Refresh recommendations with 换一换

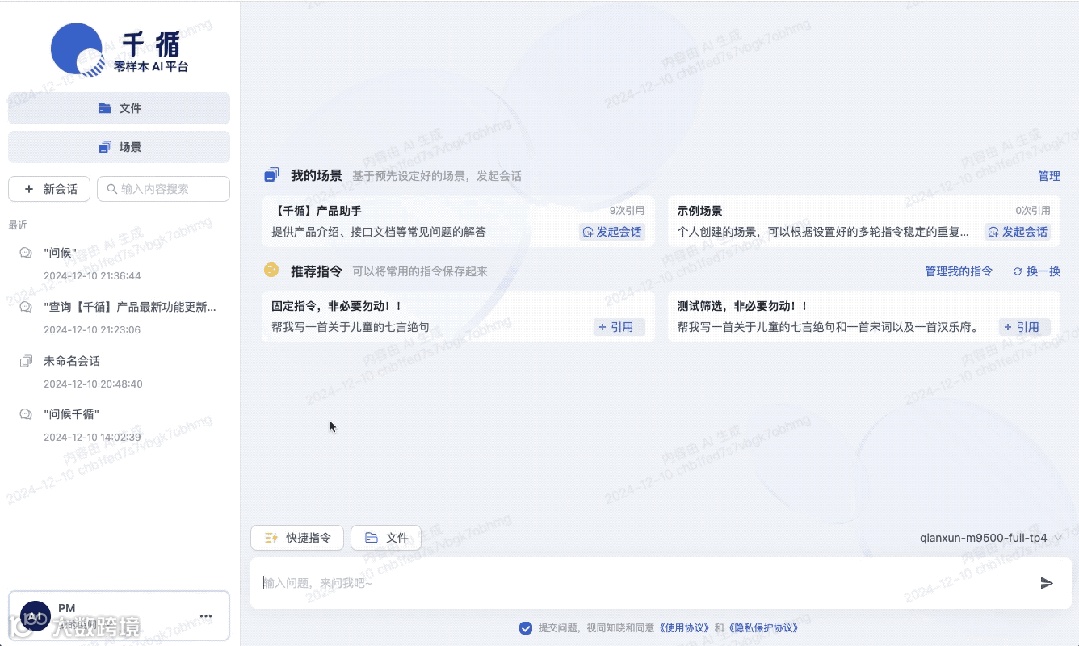[x=1036, y=271]
